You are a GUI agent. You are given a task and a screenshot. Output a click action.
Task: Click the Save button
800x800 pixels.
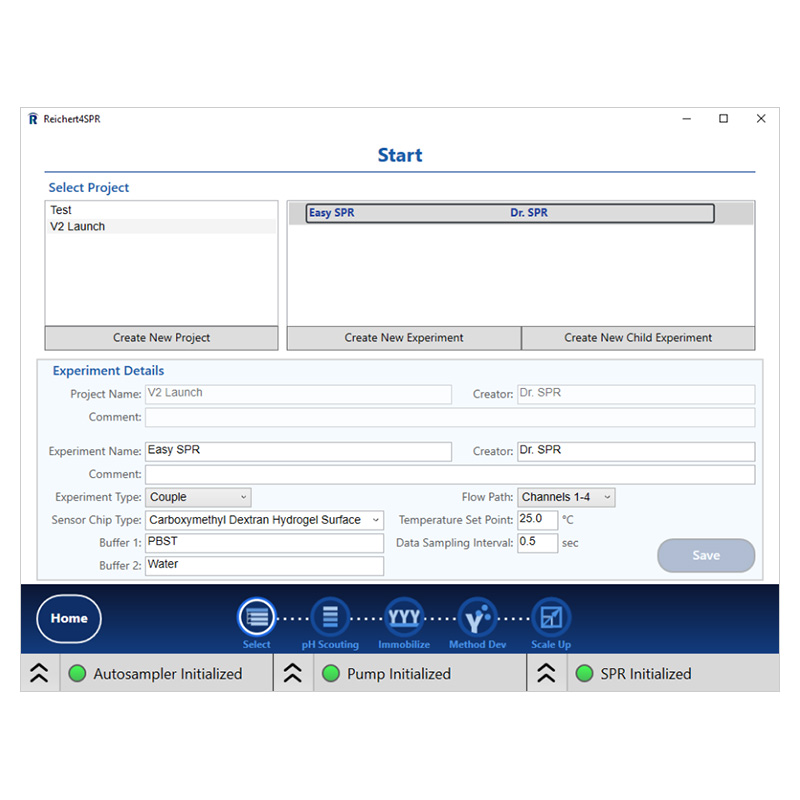pyautogui.click(x=706, y=555)
